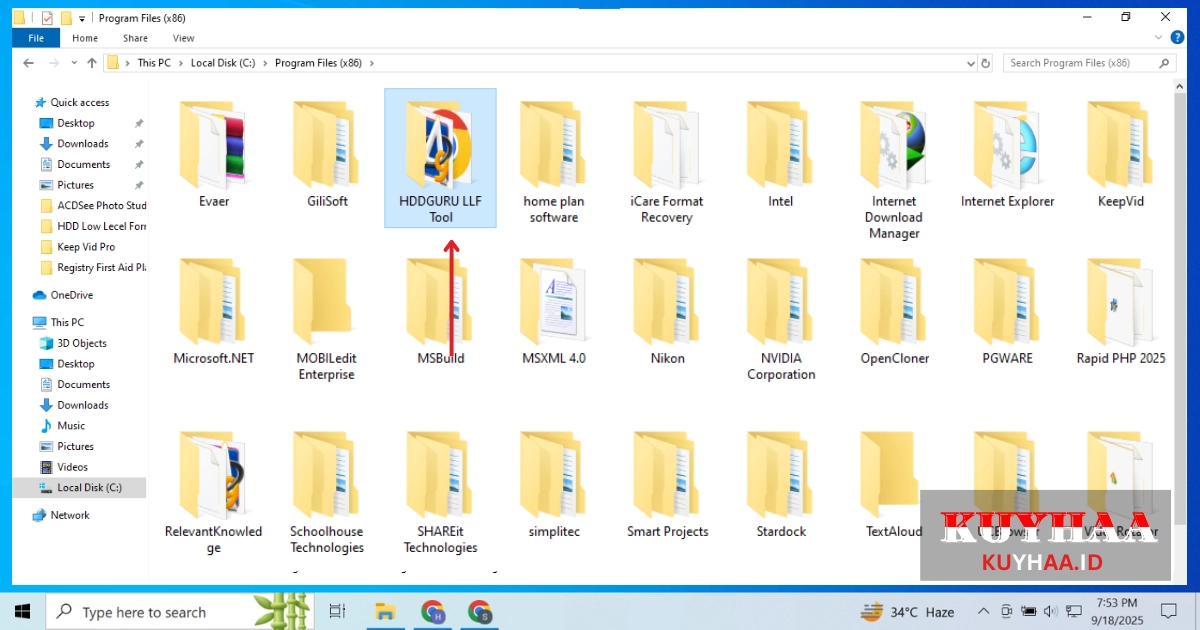This screenshot has width=1200, height=630.
Task: Select the Evaer folder icon
Action: pyautogui.click(x=213, y=144)
